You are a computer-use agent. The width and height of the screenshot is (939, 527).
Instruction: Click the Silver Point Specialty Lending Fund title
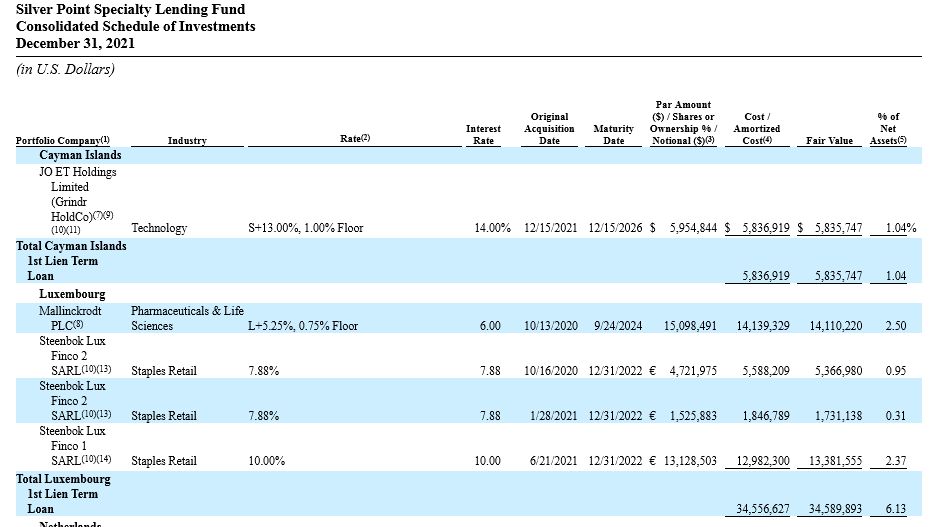[x=130, y=9]
